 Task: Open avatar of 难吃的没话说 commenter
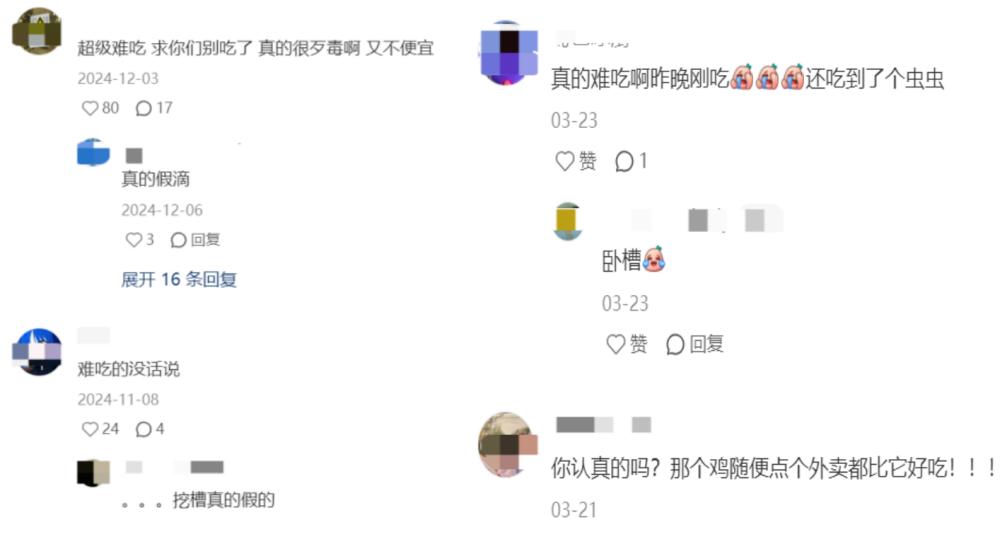pyautogui.click(x=37, y=352)
